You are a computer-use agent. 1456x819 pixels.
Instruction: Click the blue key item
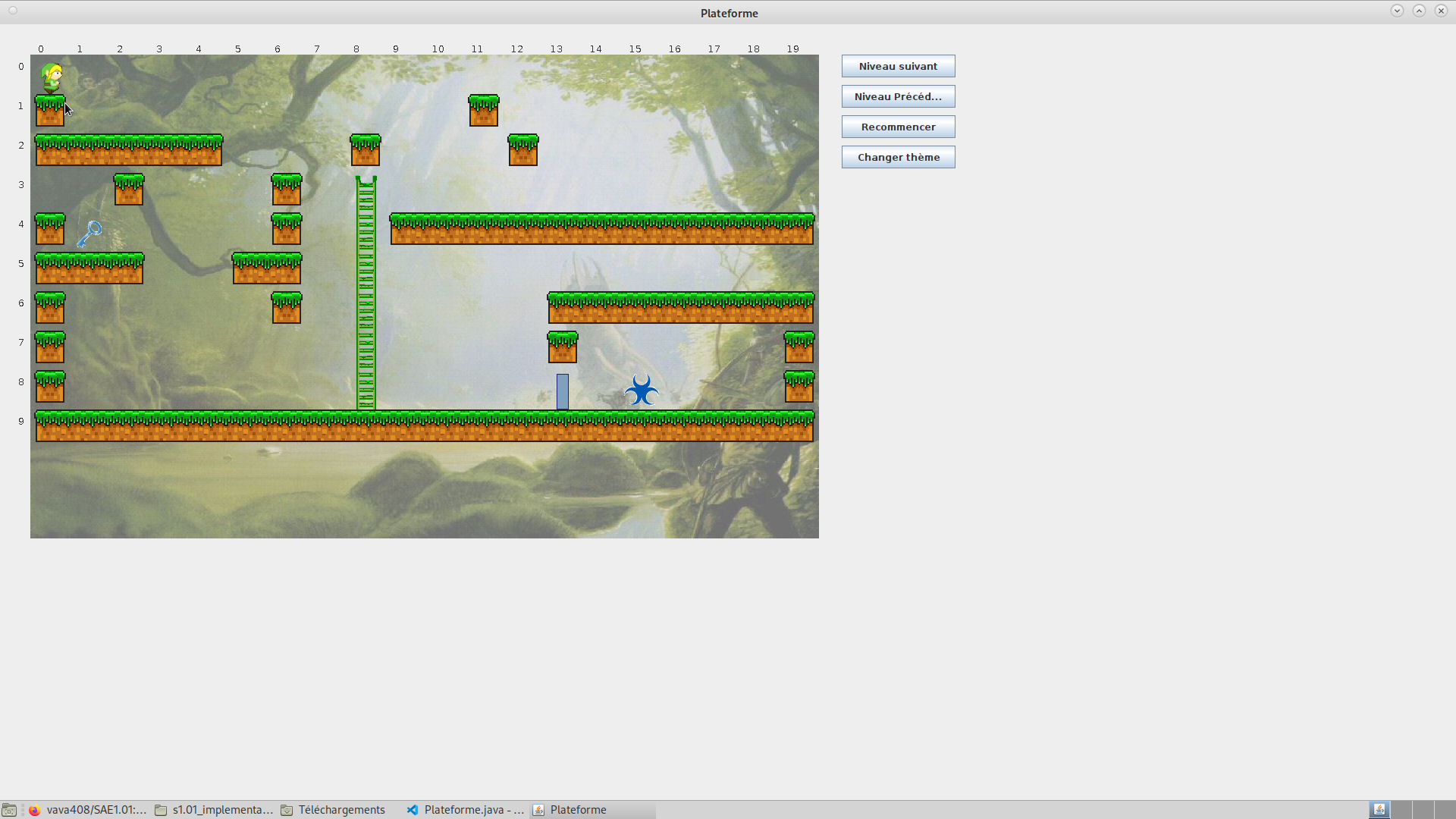(x=89, y=233)
